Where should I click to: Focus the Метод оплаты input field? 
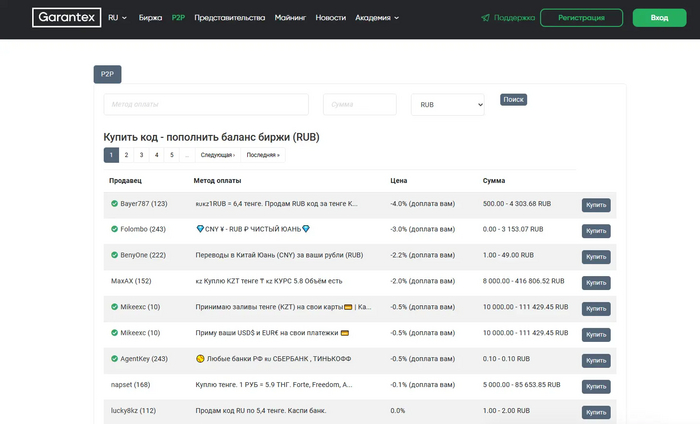point(207,104)
